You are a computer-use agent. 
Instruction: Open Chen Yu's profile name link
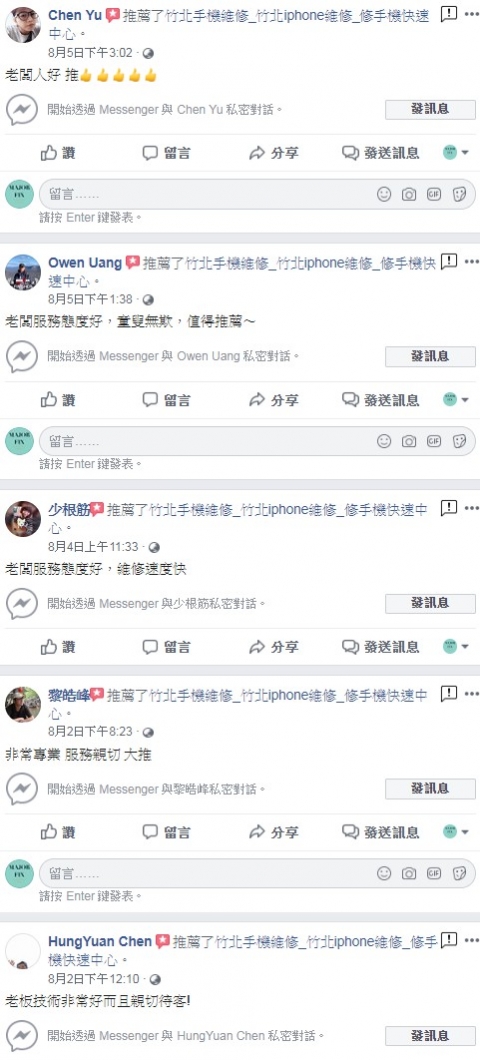click(x=74, y=16)
